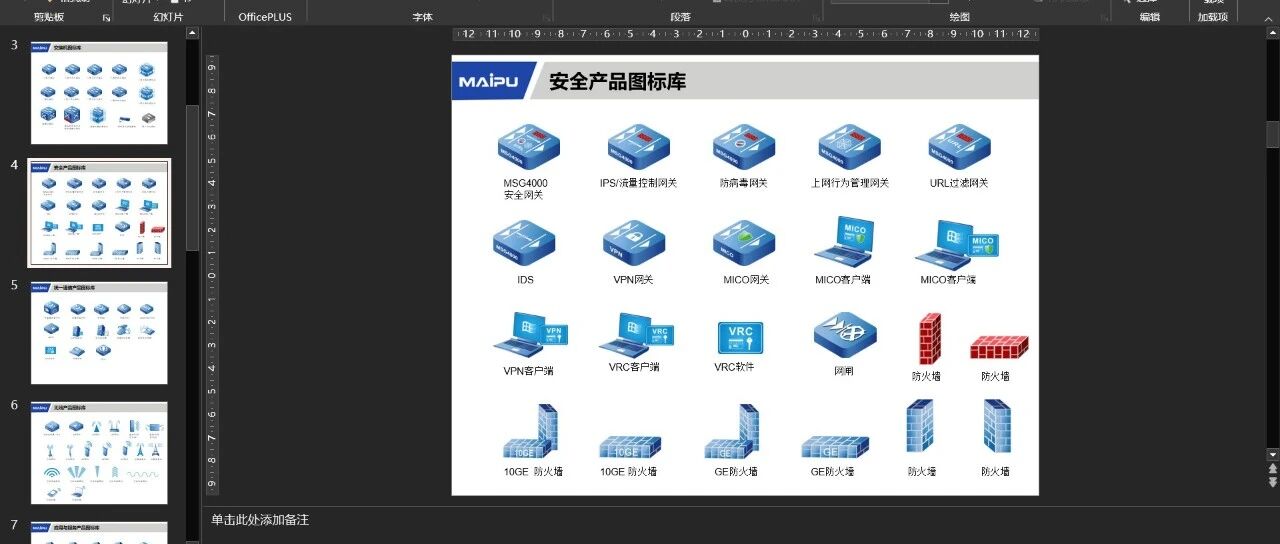This screenshot has width=1280, height=544.
Task: Jump to next slide via double-down arrow
Action: [x=1273, y=482]
